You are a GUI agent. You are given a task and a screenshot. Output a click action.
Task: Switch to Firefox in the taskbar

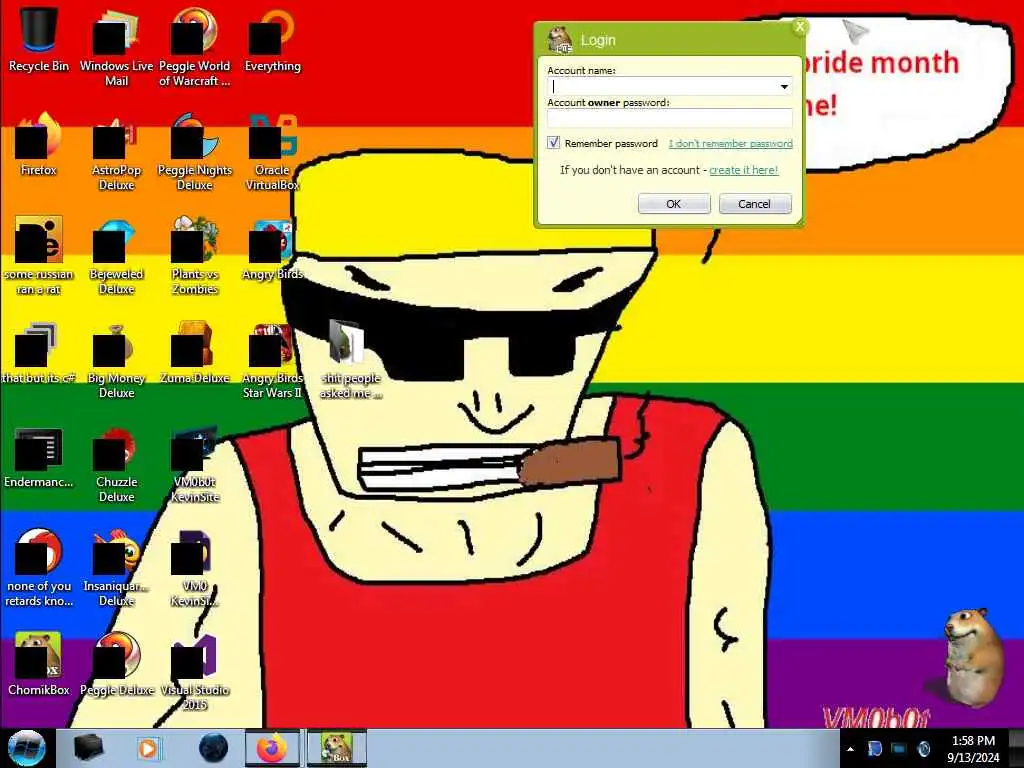click(272, 748)
